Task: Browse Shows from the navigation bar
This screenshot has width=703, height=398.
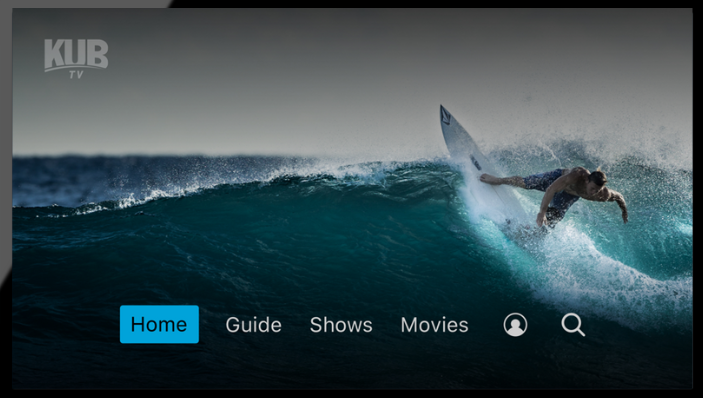Action: tap(341, 325)
